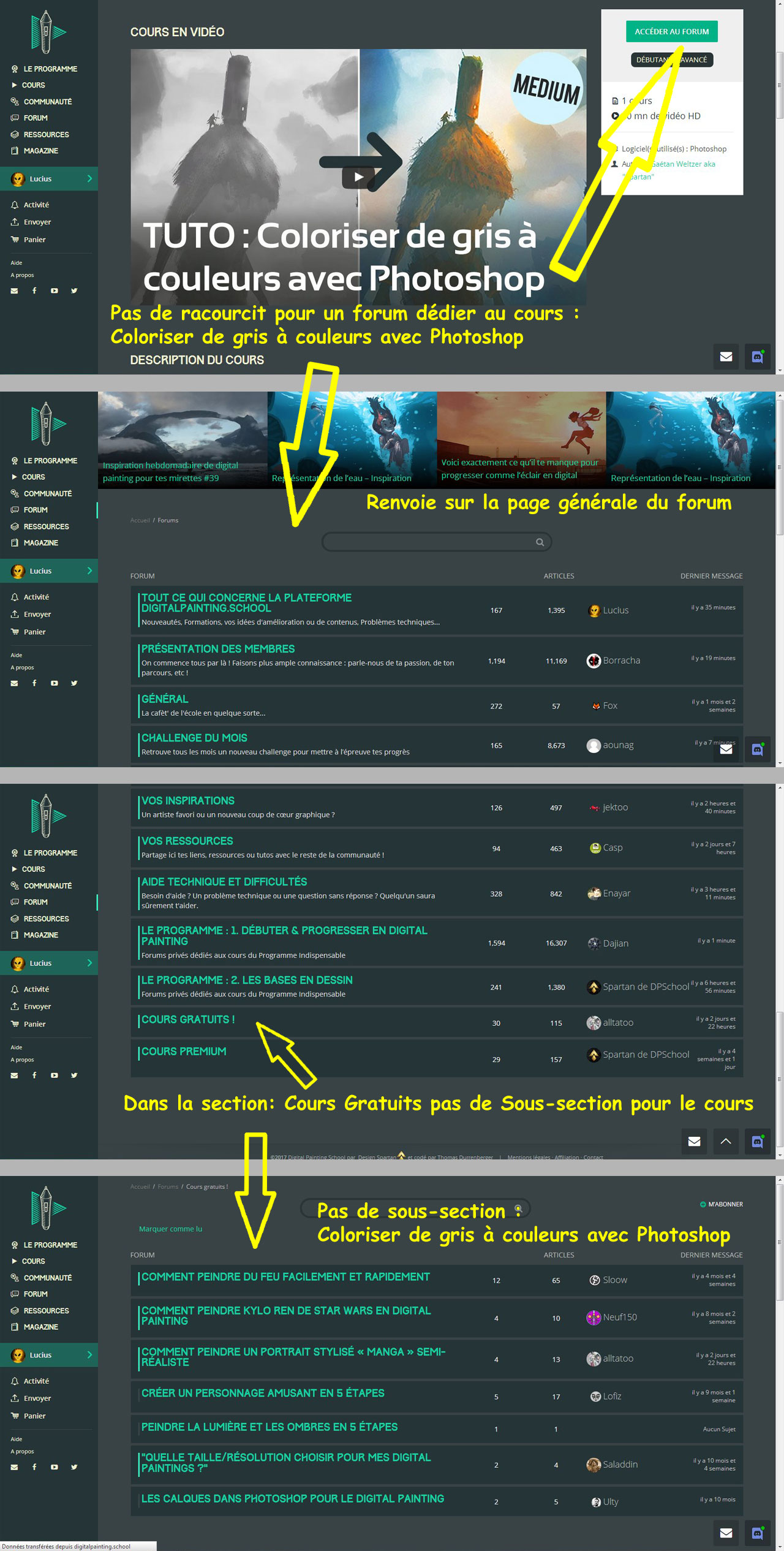Open the Inspiration hebdomadaire #39 article thumbnail
Viewport: 784px width, 1551px height.
click(183, 439)
